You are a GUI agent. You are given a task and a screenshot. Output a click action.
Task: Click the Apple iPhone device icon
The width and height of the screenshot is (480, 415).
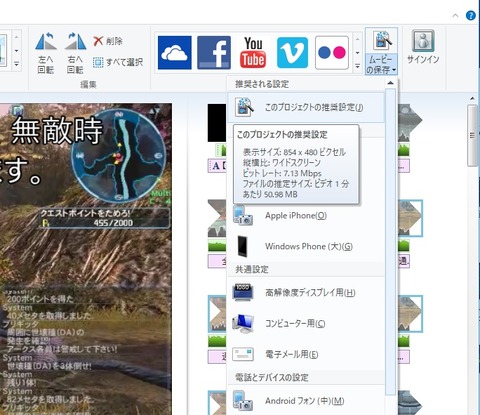(243, 215)
